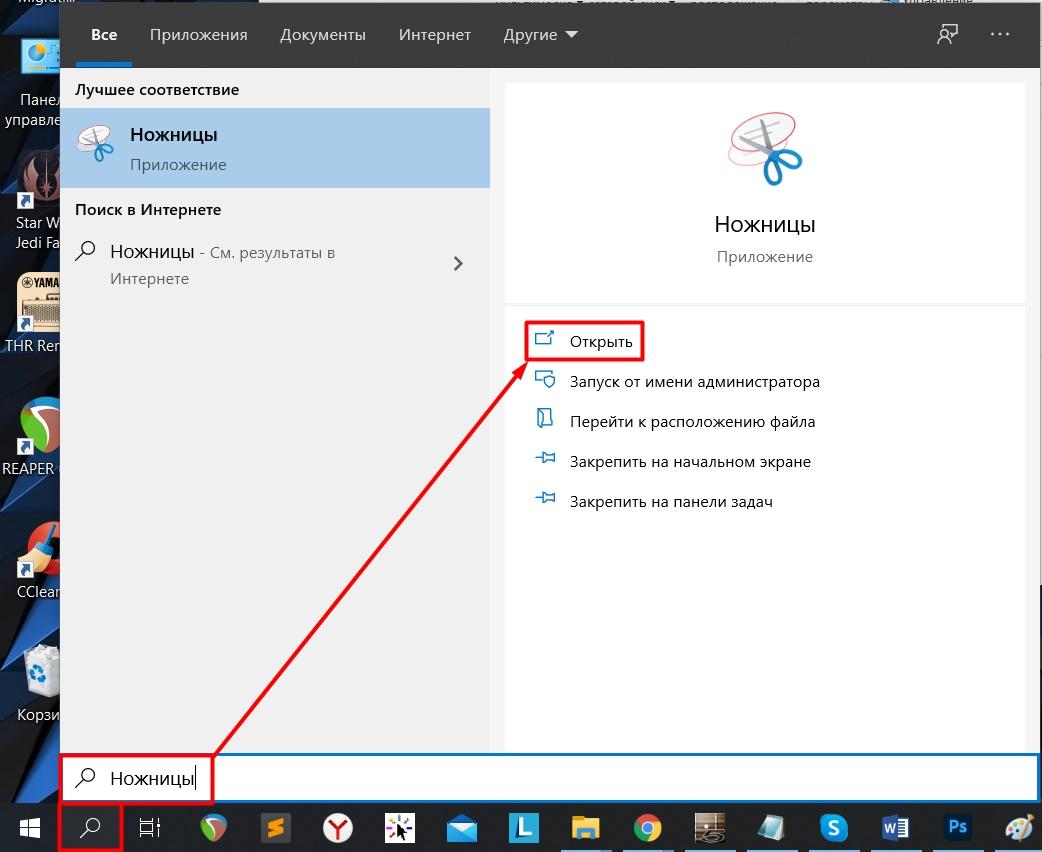Open the blue L app on the taskbar

pyautogui.click(x=524, y=828)
